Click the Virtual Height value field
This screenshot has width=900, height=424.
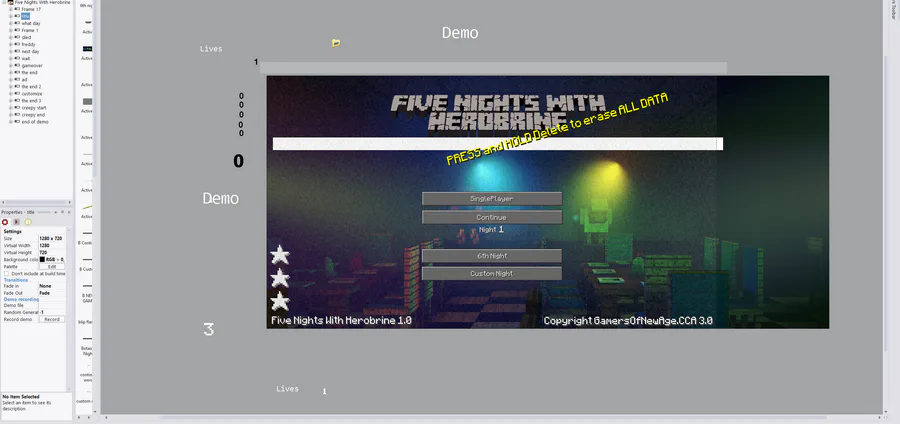[x=52, y=252]
